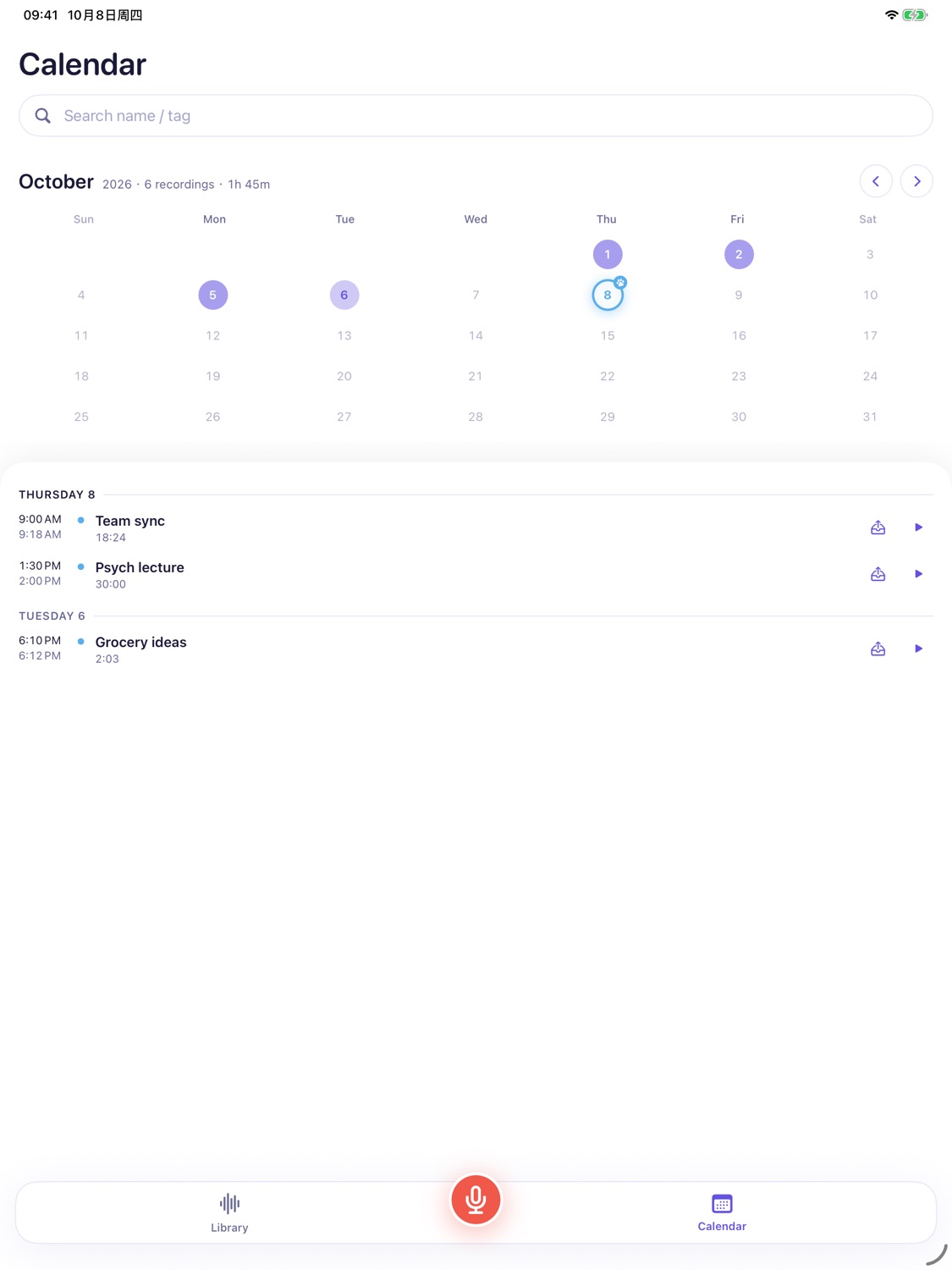
Task: Select October 12 on the calendar
Action: pyautogui.click(x=213, y=336)
